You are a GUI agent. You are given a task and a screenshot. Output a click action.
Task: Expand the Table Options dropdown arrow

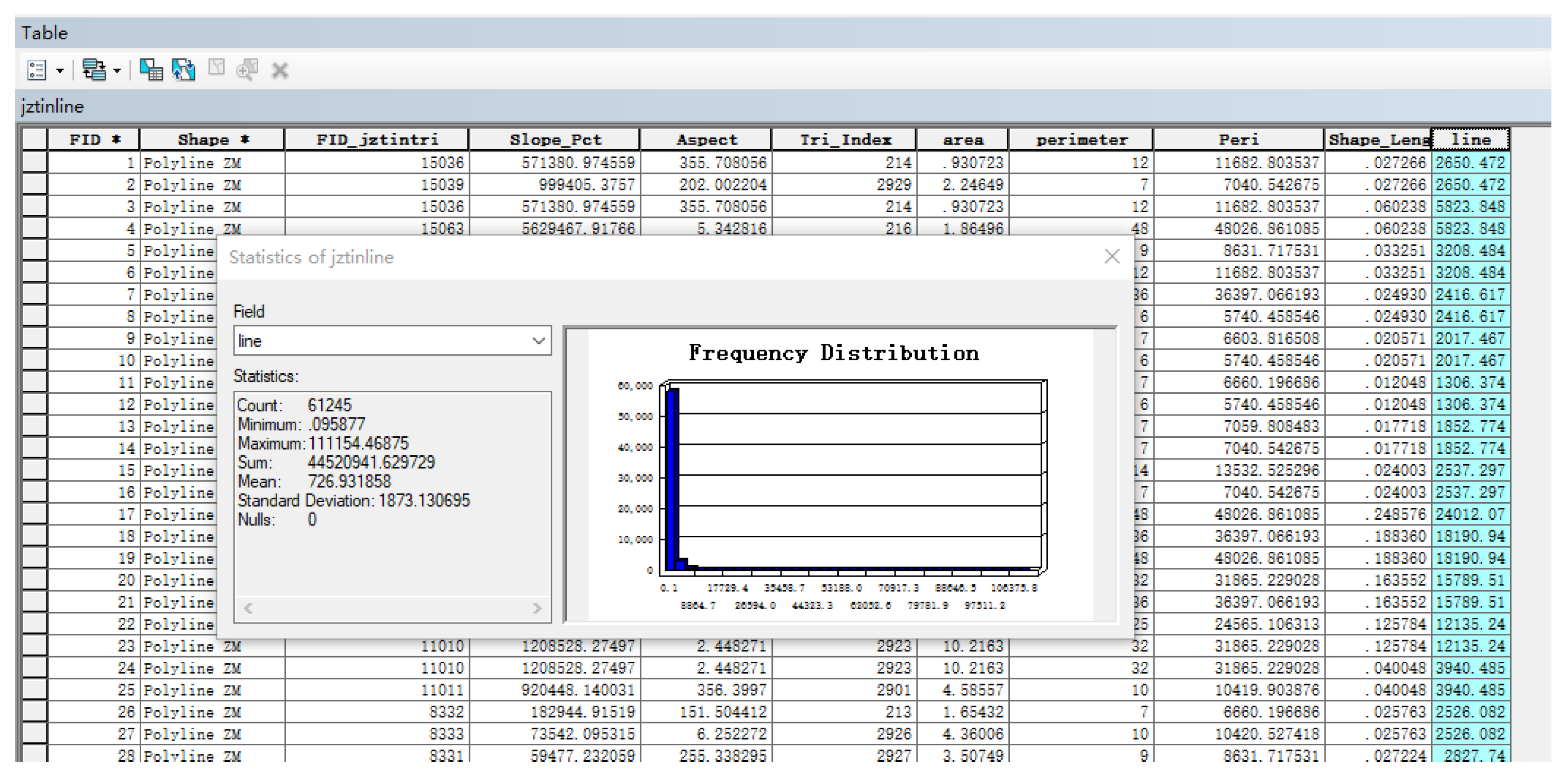[60, 71]
